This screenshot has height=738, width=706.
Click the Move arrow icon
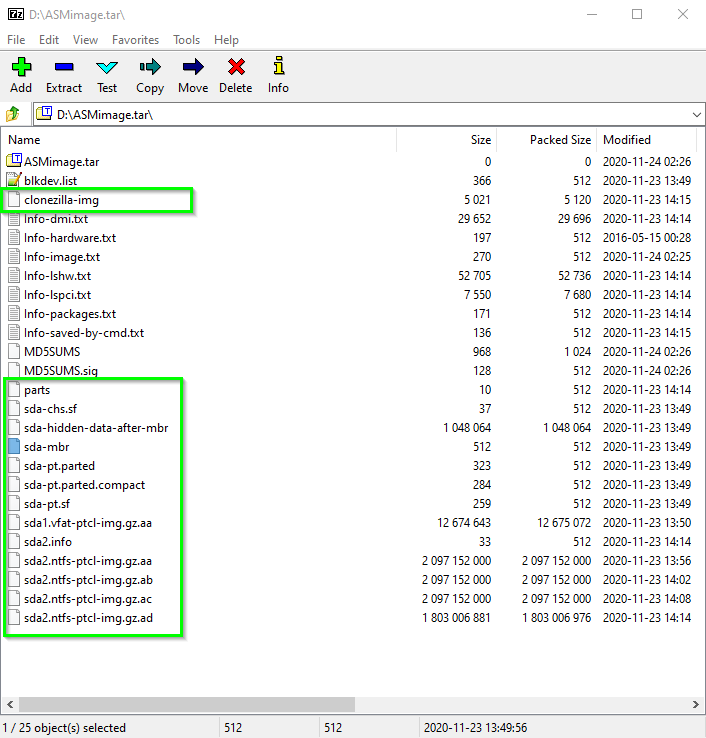point(193,67)
